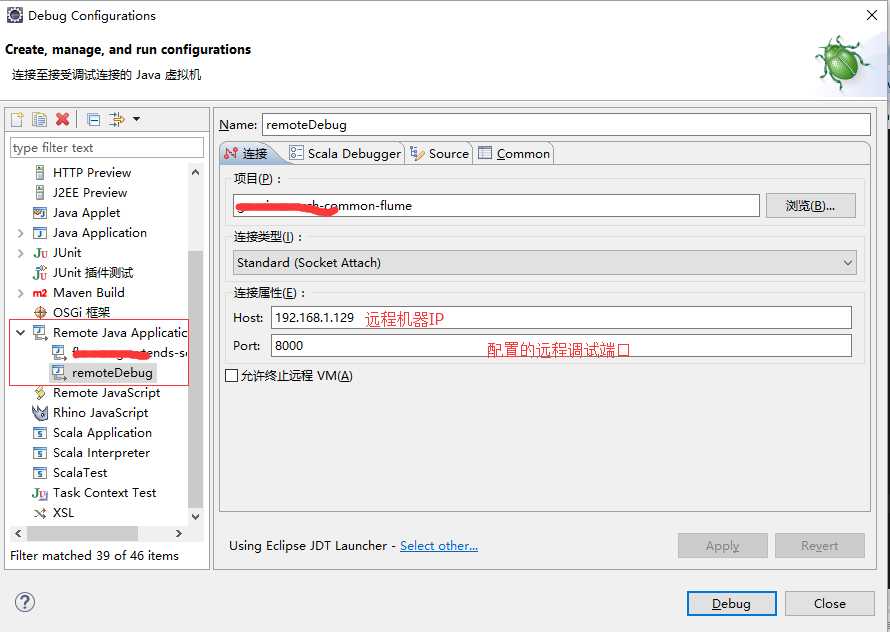Click the Debug button
Viewport: 890px width, 632px height.
click(x=732, y=604)
